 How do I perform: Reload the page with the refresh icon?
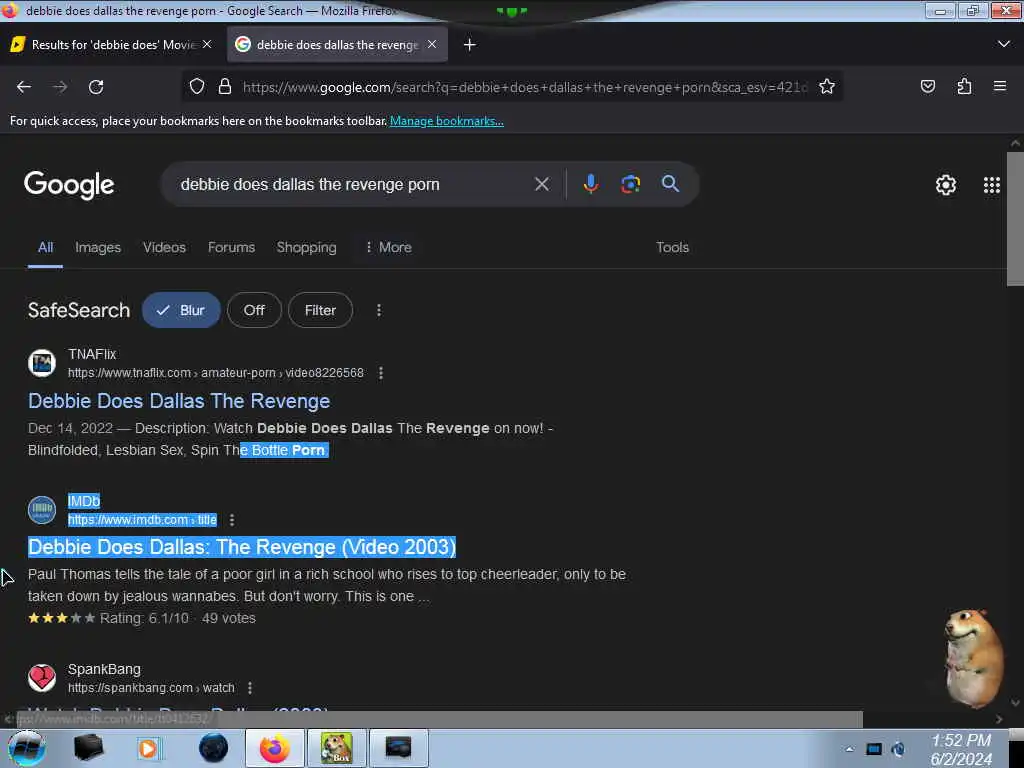[96, 87]
